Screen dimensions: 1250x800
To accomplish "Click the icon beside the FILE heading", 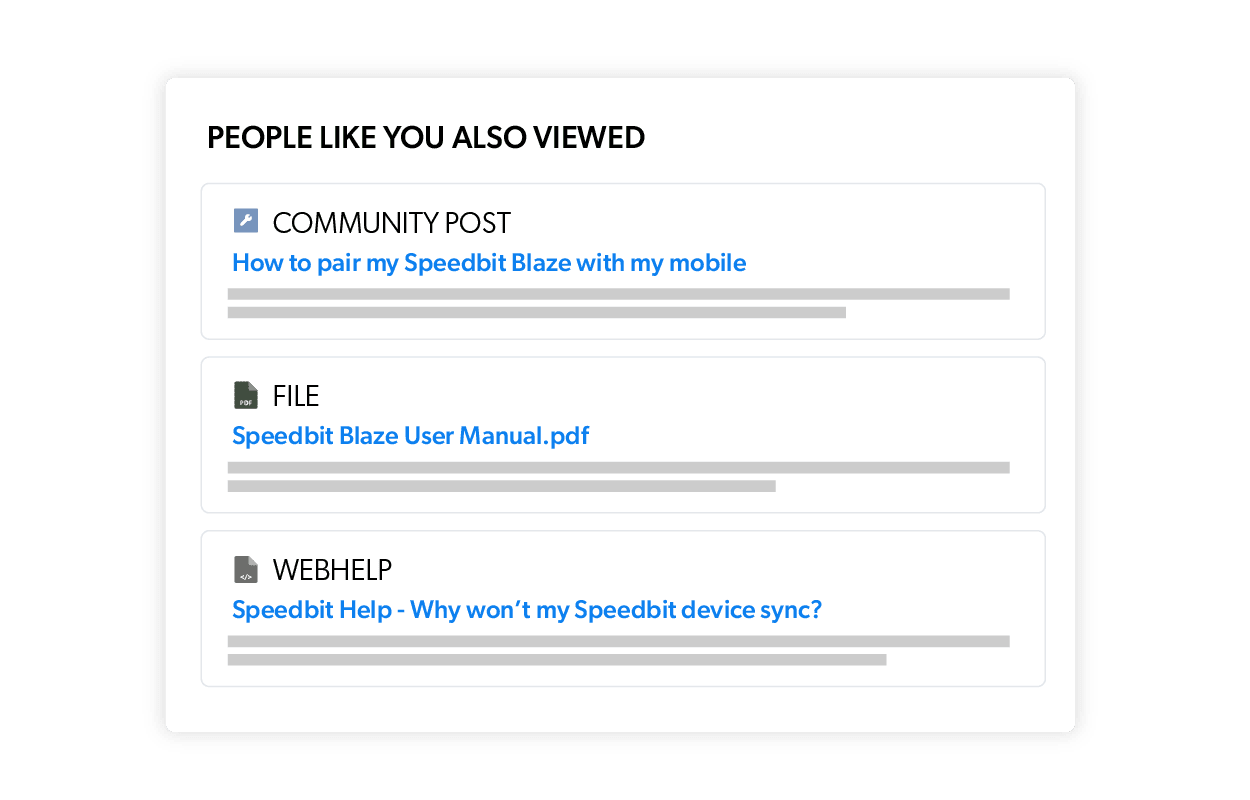I will tap(245, 394).
